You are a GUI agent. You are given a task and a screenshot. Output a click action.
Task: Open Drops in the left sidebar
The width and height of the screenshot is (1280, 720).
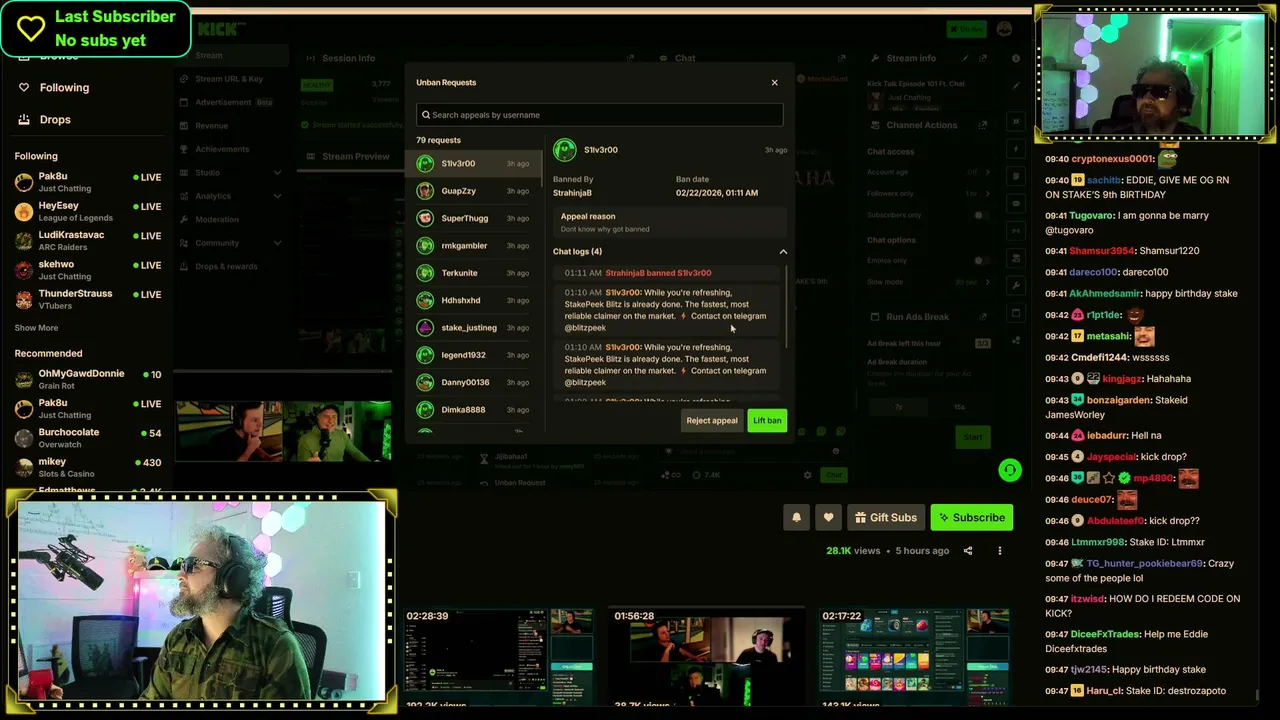55,120
